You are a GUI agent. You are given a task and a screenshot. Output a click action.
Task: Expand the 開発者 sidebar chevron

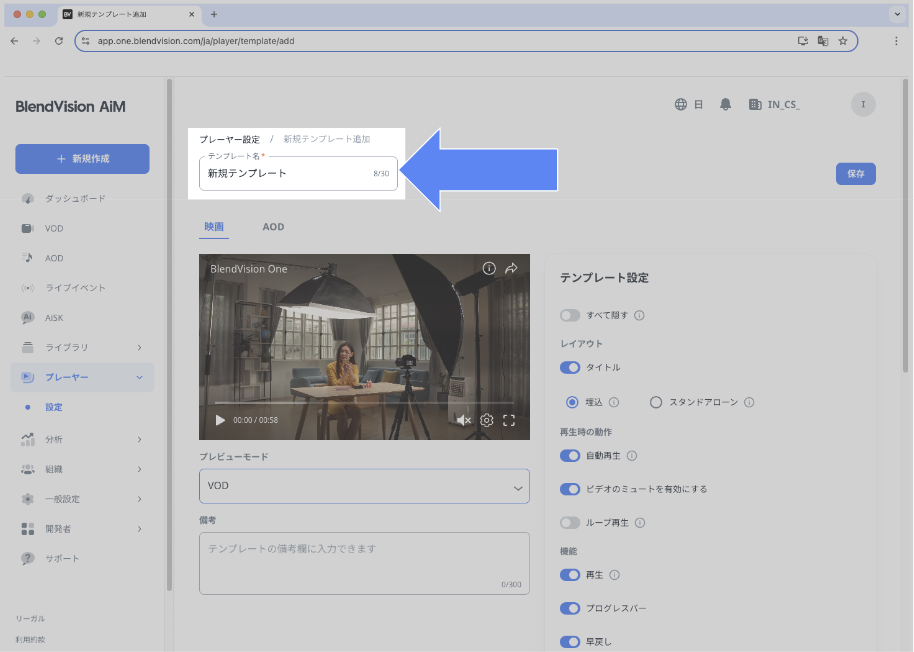139,528
